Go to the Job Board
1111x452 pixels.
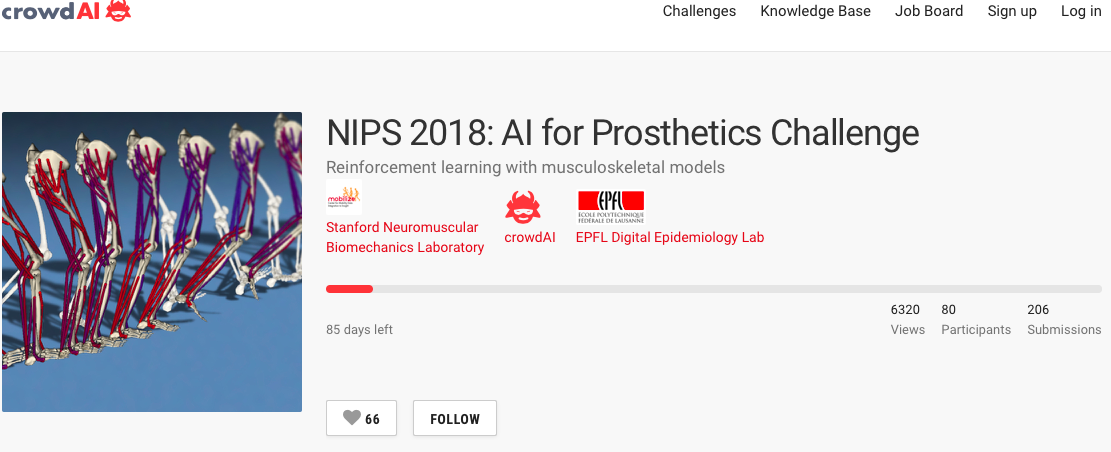click(x=929, y=12)
